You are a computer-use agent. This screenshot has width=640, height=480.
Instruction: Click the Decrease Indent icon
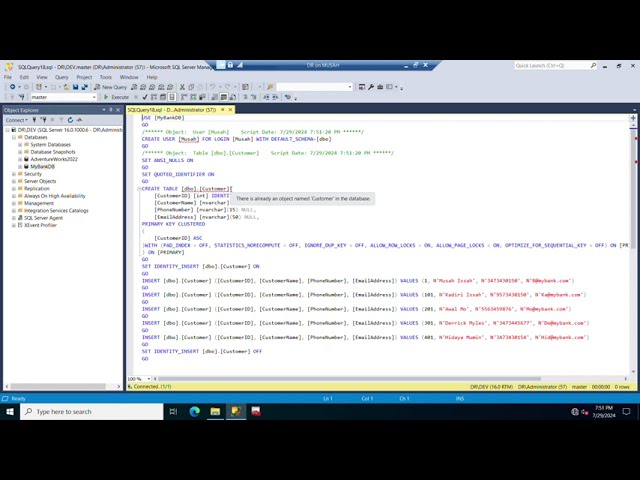(266, 97)
